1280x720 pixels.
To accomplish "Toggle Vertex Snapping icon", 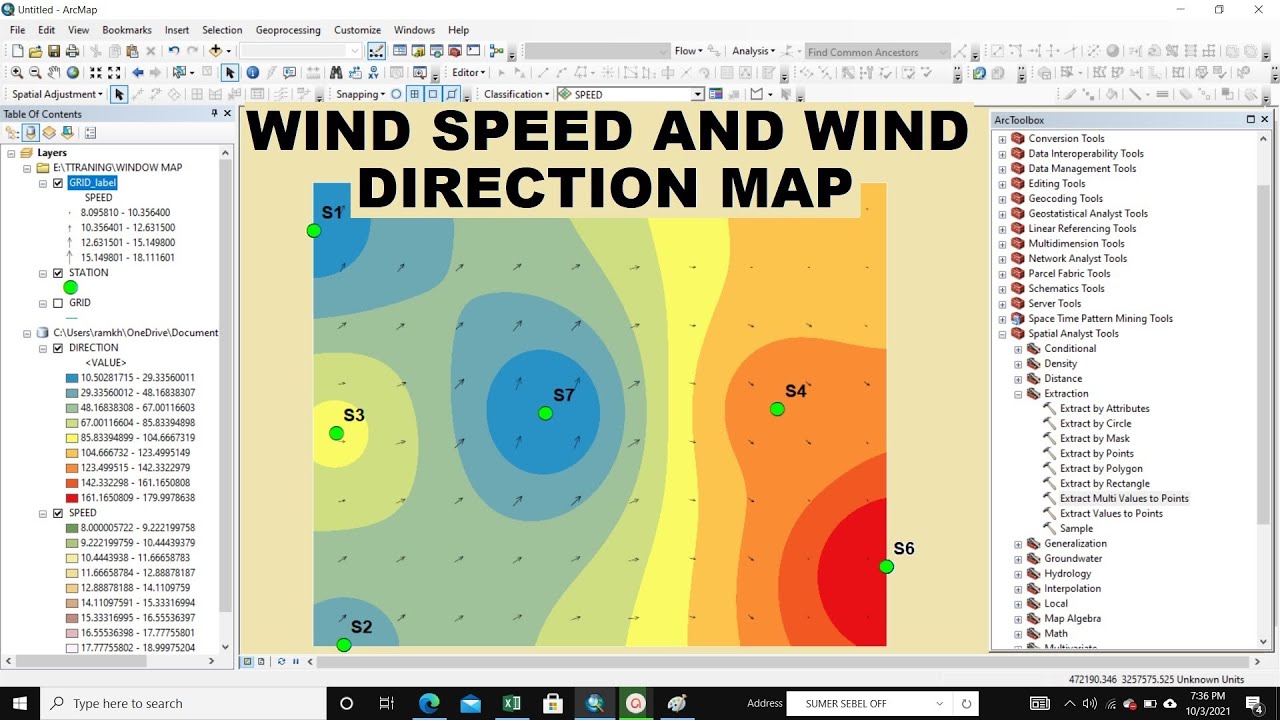I will coord(433,94).
